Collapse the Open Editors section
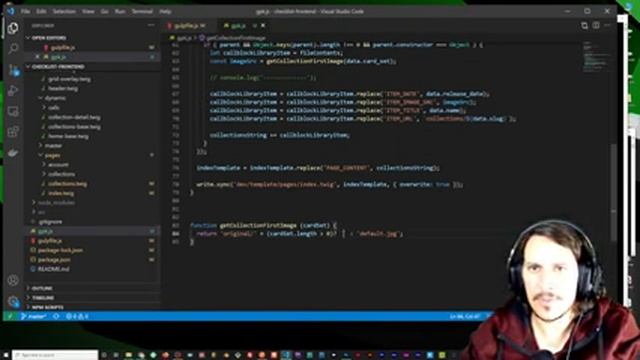Screen dimensions: 640x360 point(49,38)
